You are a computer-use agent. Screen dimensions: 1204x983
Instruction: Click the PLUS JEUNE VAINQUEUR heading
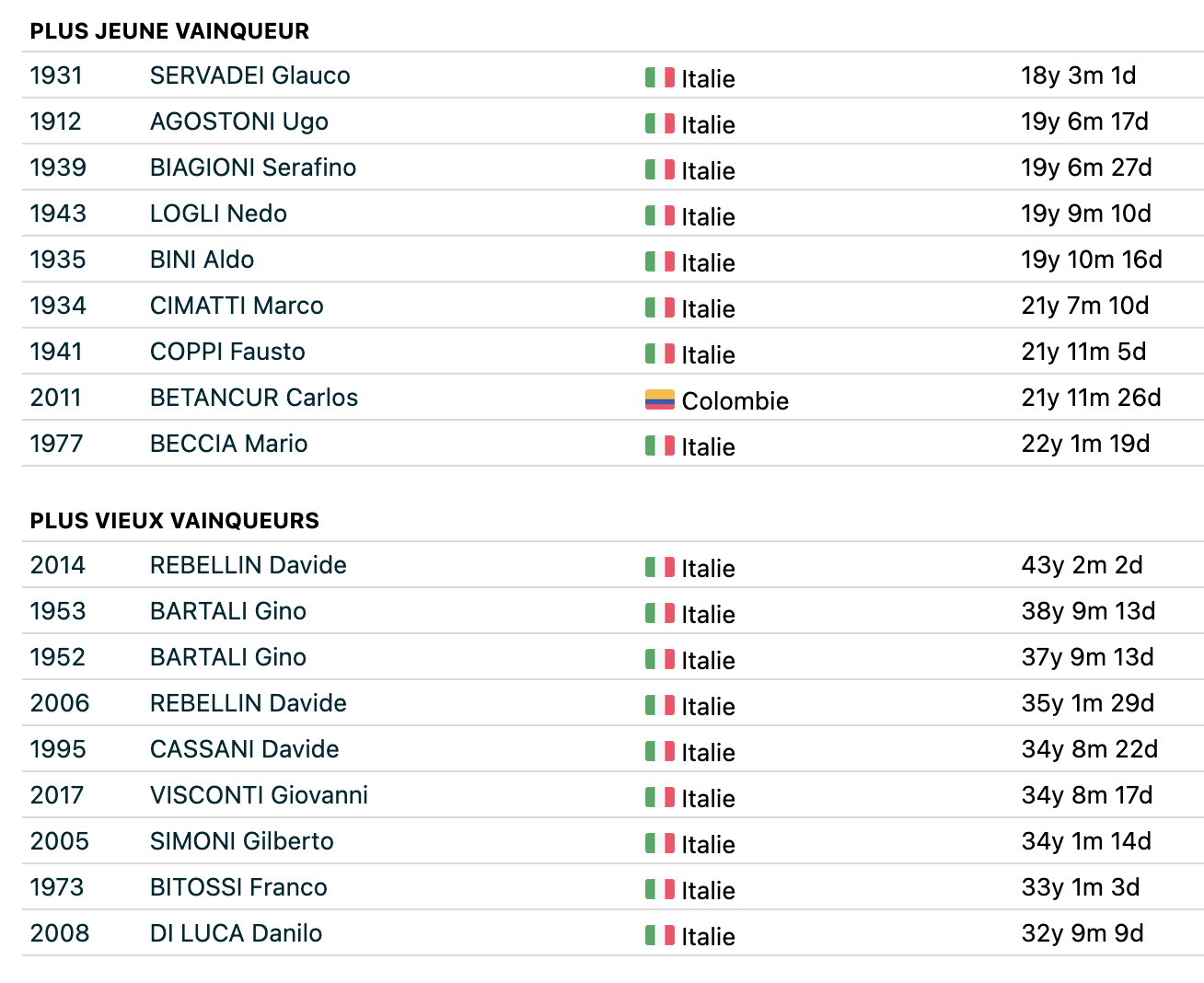pos(169,31)
